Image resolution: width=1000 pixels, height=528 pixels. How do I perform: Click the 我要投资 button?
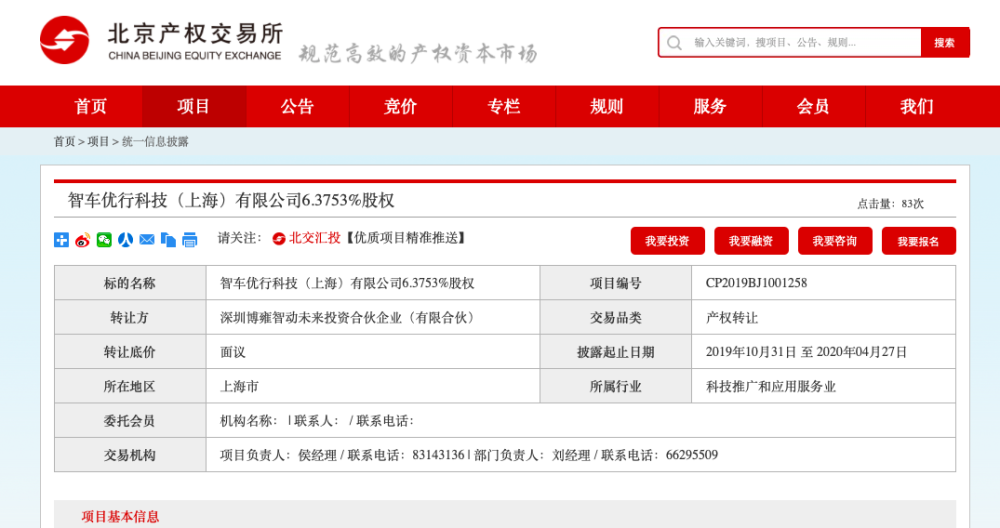click(667, 241)
